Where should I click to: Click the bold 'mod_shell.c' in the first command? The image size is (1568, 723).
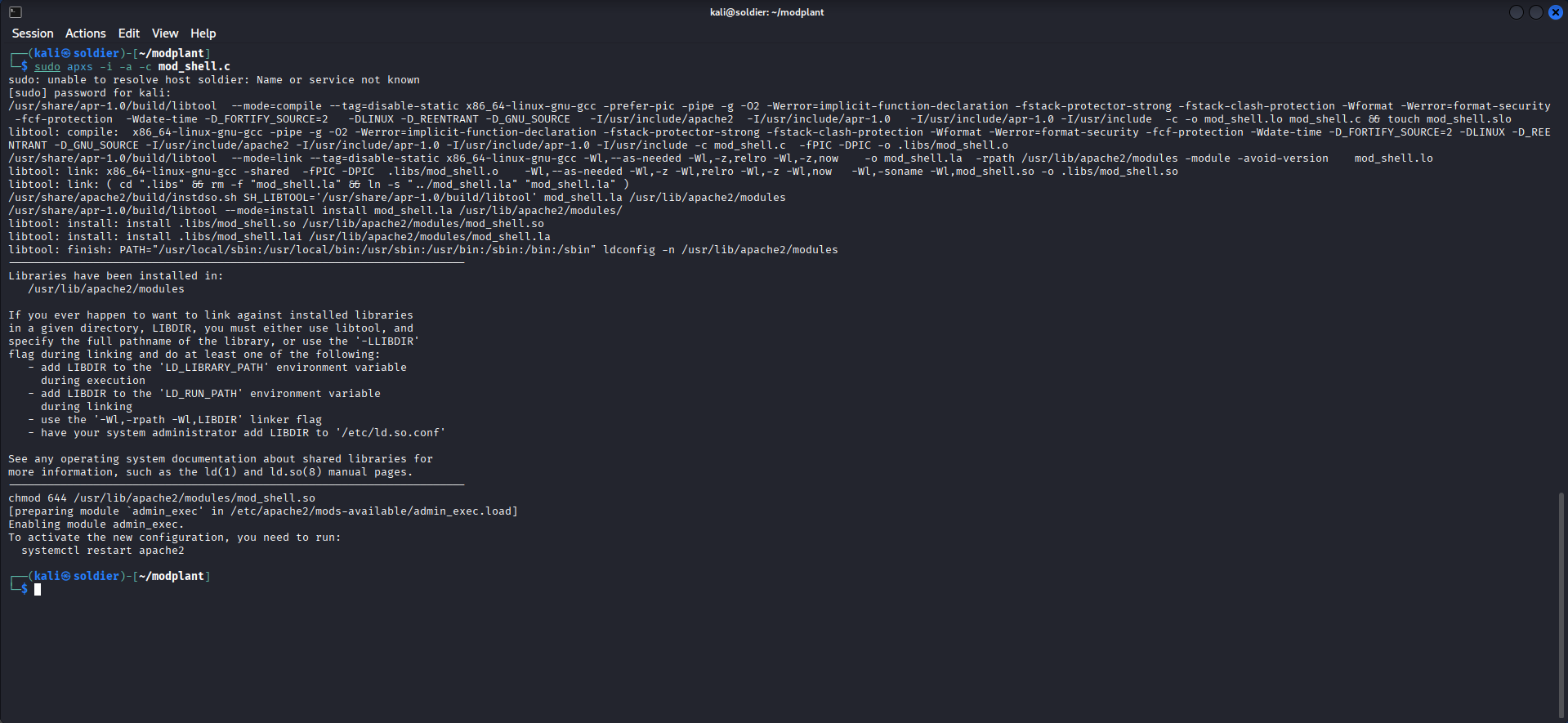pyautogui.click(x=194, y=67)
